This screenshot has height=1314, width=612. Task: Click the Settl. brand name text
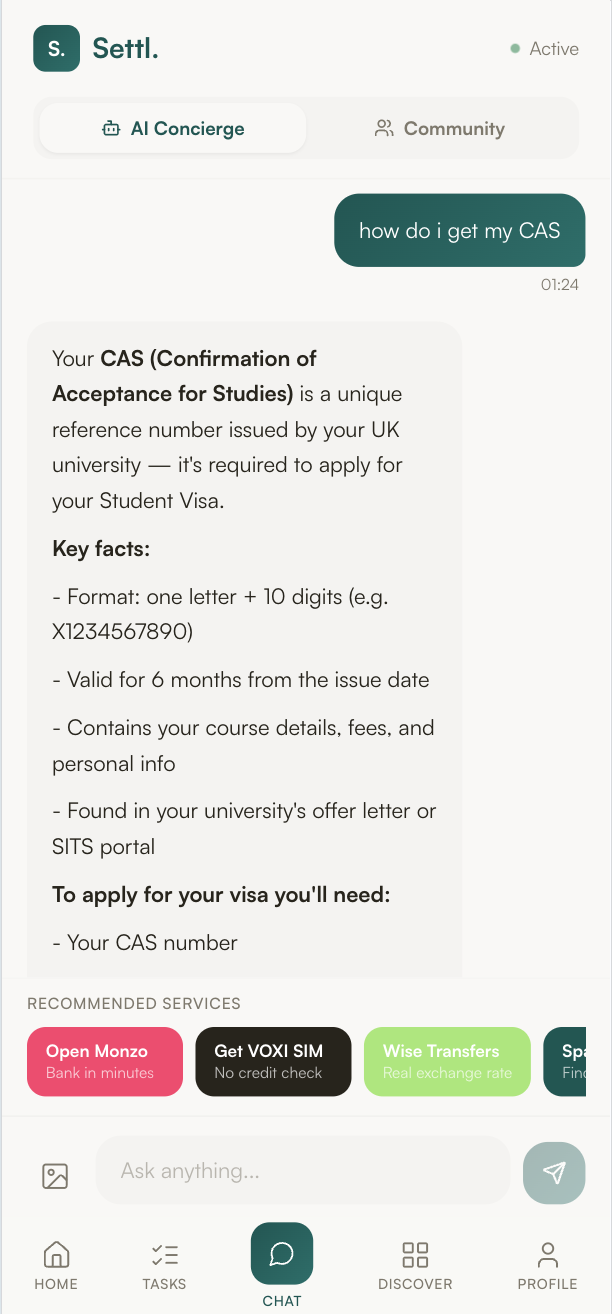pos(126,48)
